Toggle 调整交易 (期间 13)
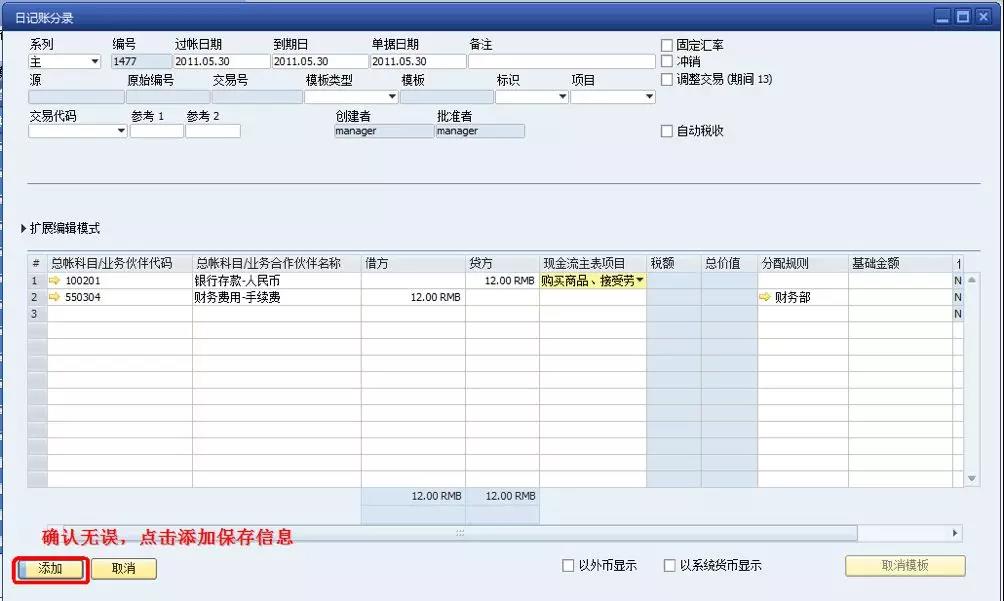Viewport: 1004px width, 601px height. tap(666, 79)
